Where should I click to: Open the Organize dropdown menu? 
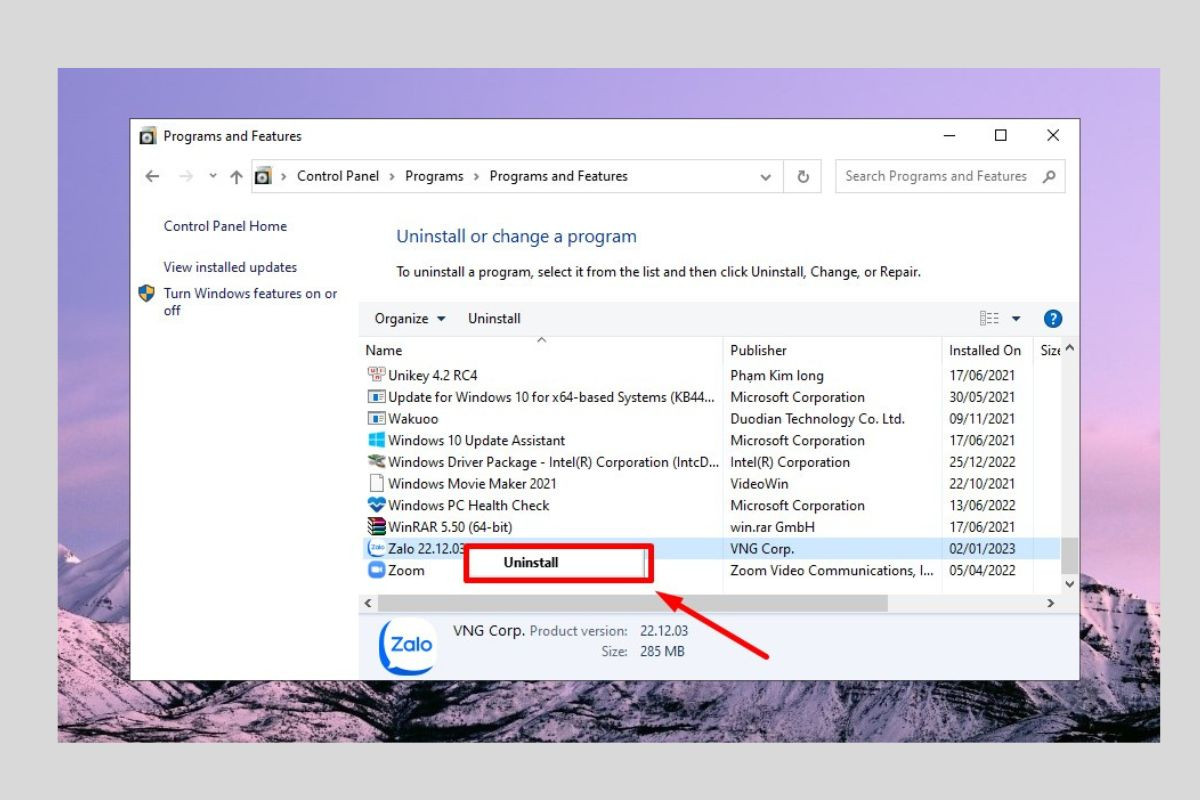coord(410,319)
